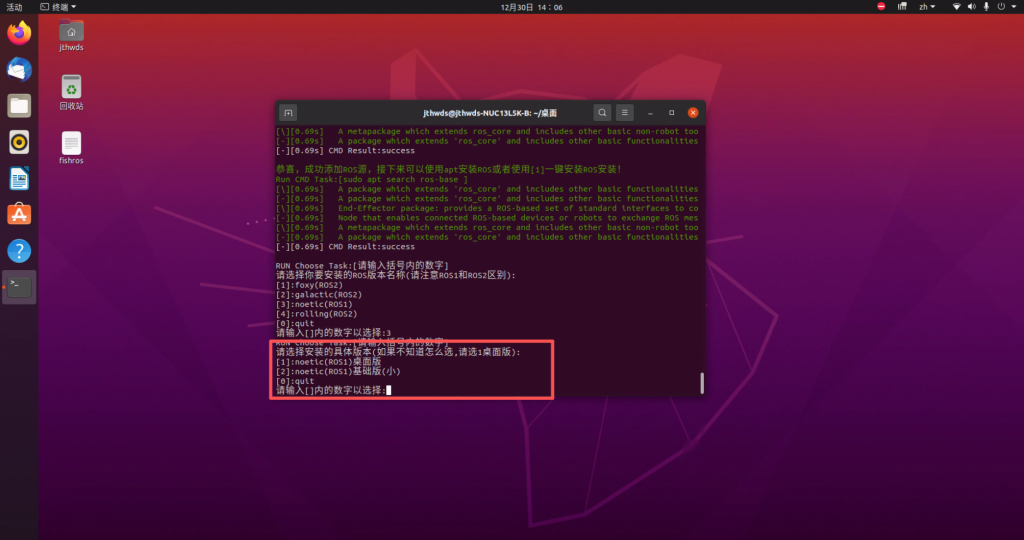This screenshot has height=540, width=1024.
Task: Open the Help icon in the dock
Action: coord(19,250)
